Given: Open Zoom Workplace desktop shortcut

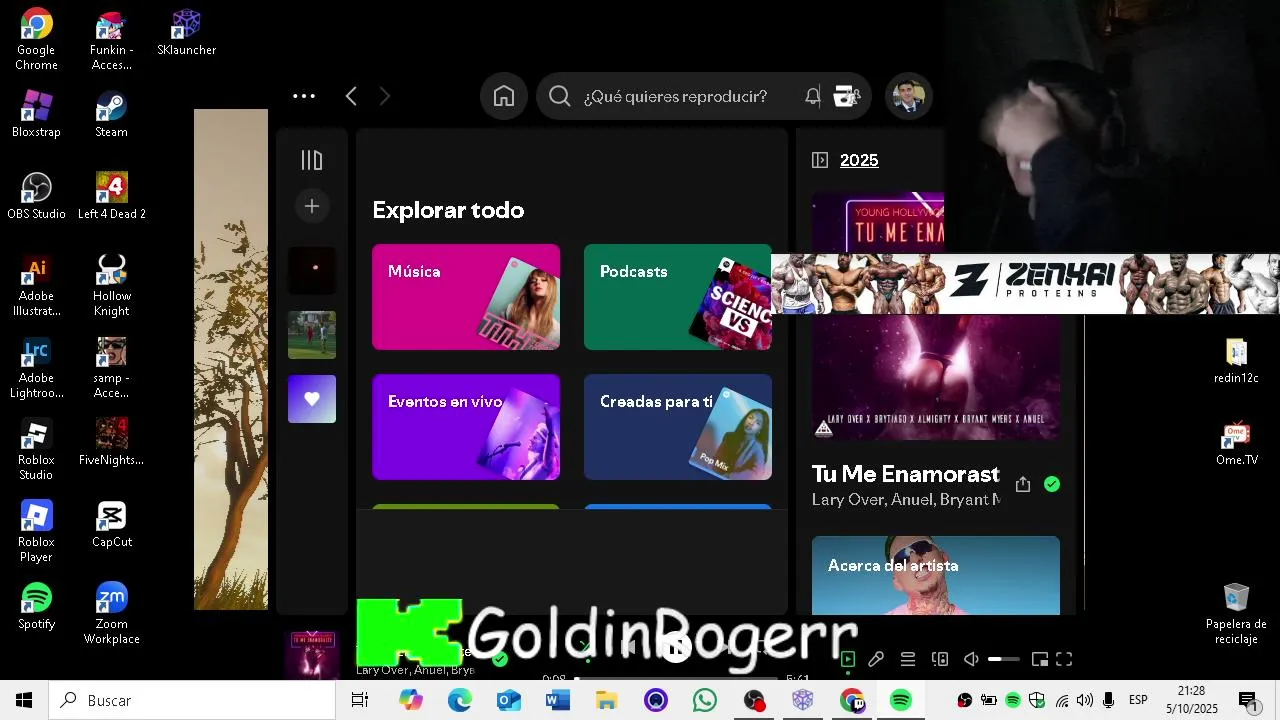Looking at the screenshot, I should pos(112,614).
